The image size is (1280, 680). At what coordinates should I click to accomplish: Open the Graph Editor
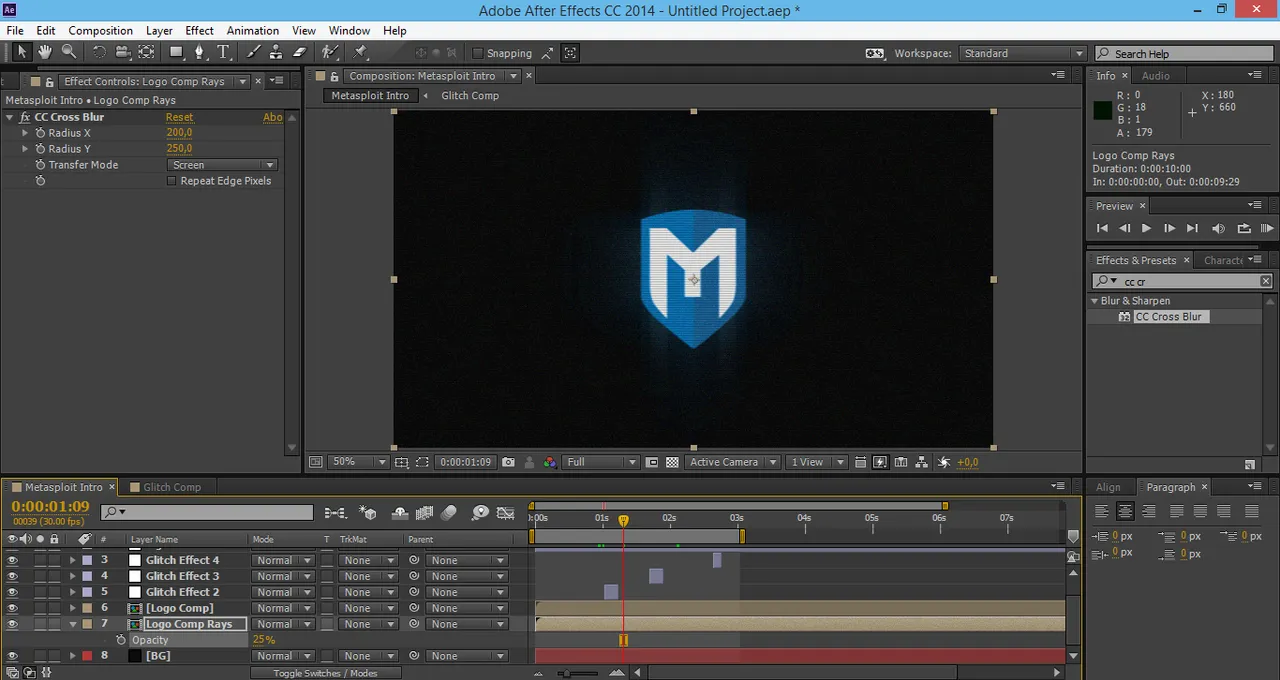click(x=505, y=513)
